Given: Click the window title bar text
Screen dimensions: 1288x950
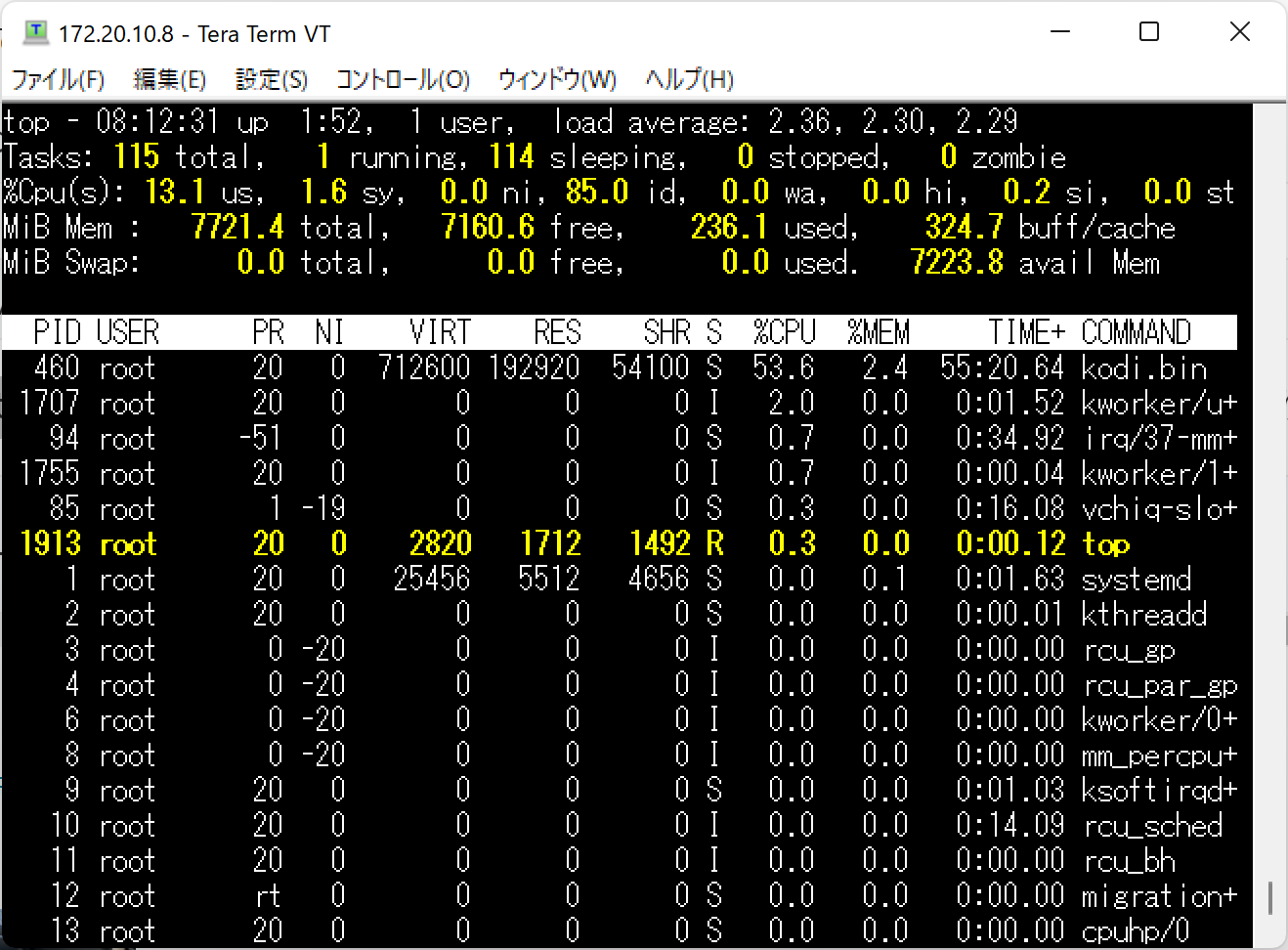Looking at the screenshot, I should click(194, 34).
